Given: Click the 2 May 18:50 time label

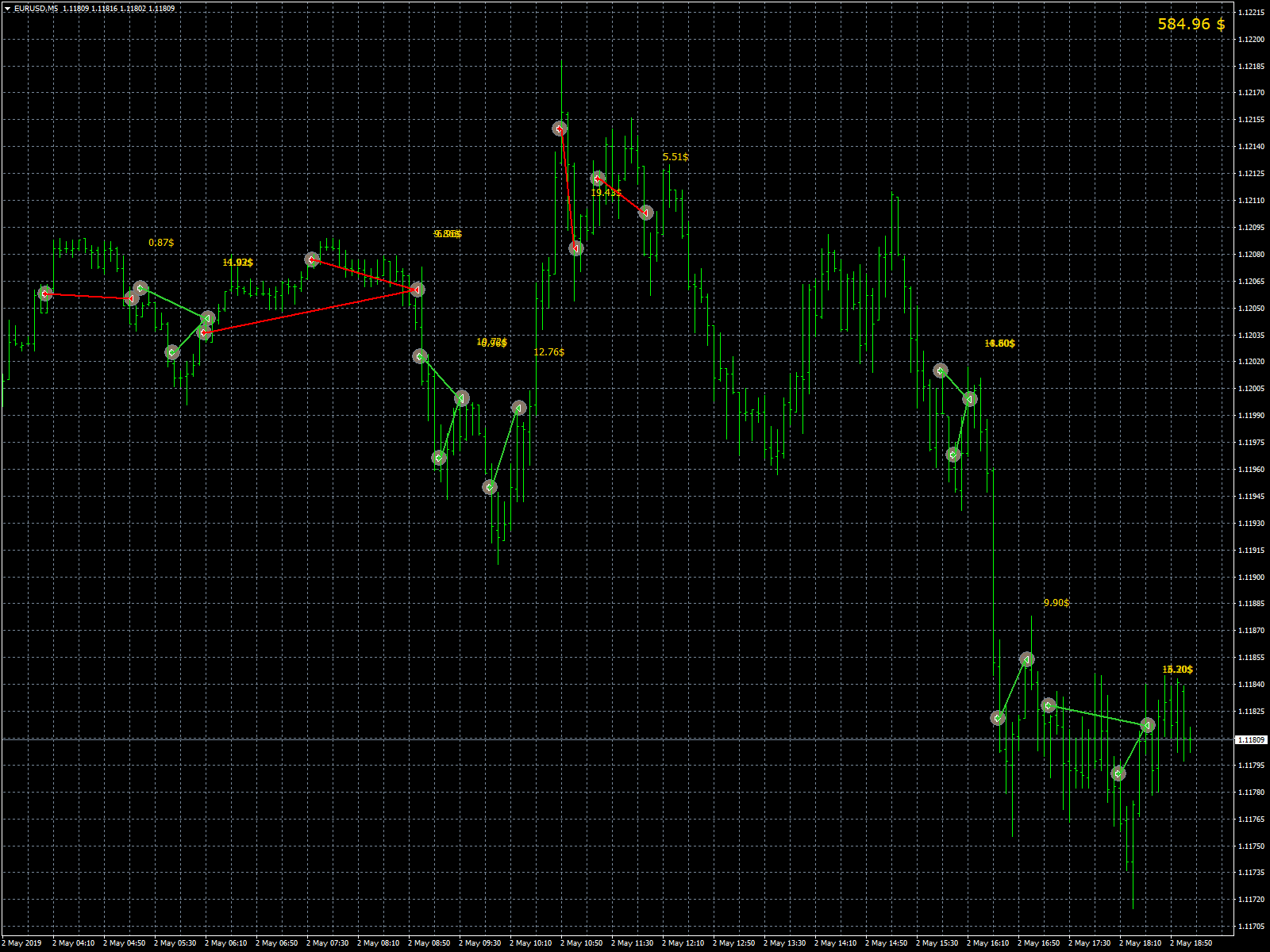Looking at the screenshot, I should tap(1191, 943).
